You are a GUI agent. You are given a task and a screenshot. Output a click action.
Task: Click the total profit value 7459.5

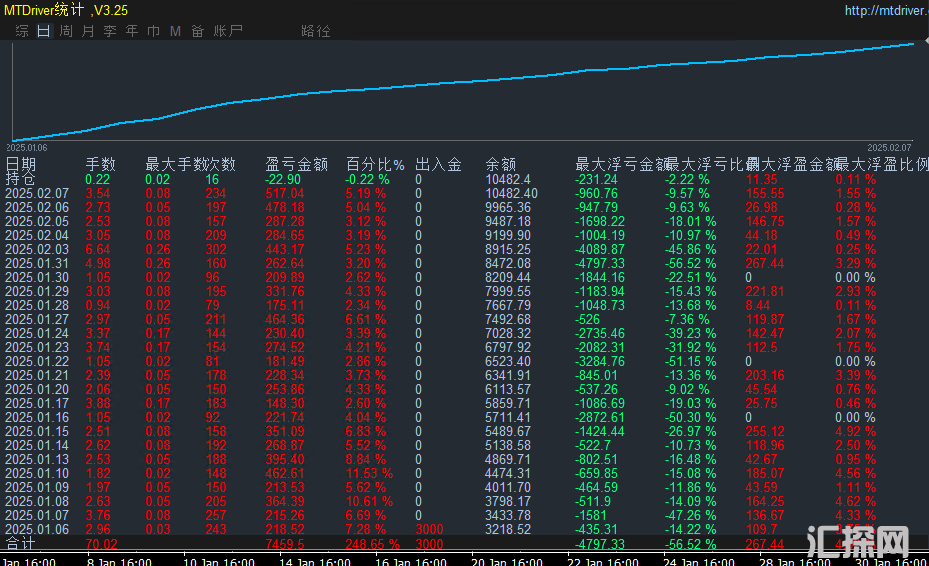(x=285, y=544)
